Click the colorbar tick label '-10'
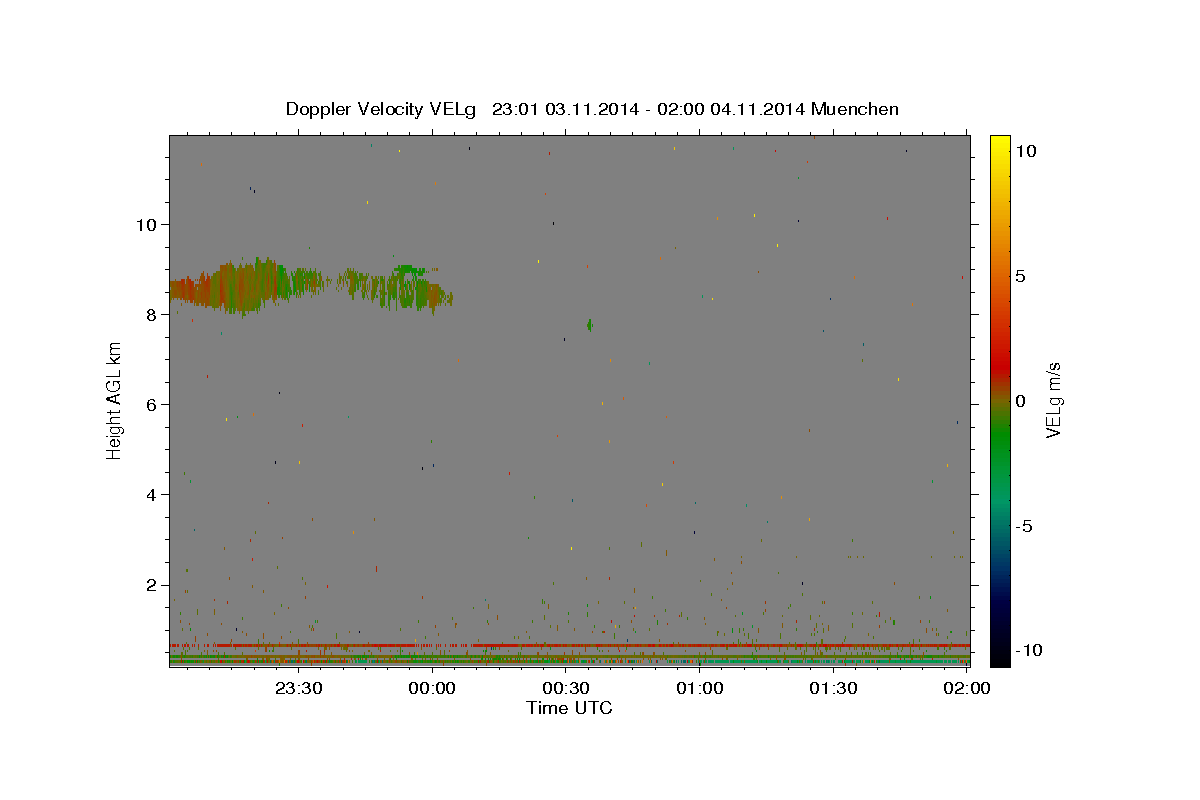Viewport: 1200px width, 800px height. coord(1029,650)
